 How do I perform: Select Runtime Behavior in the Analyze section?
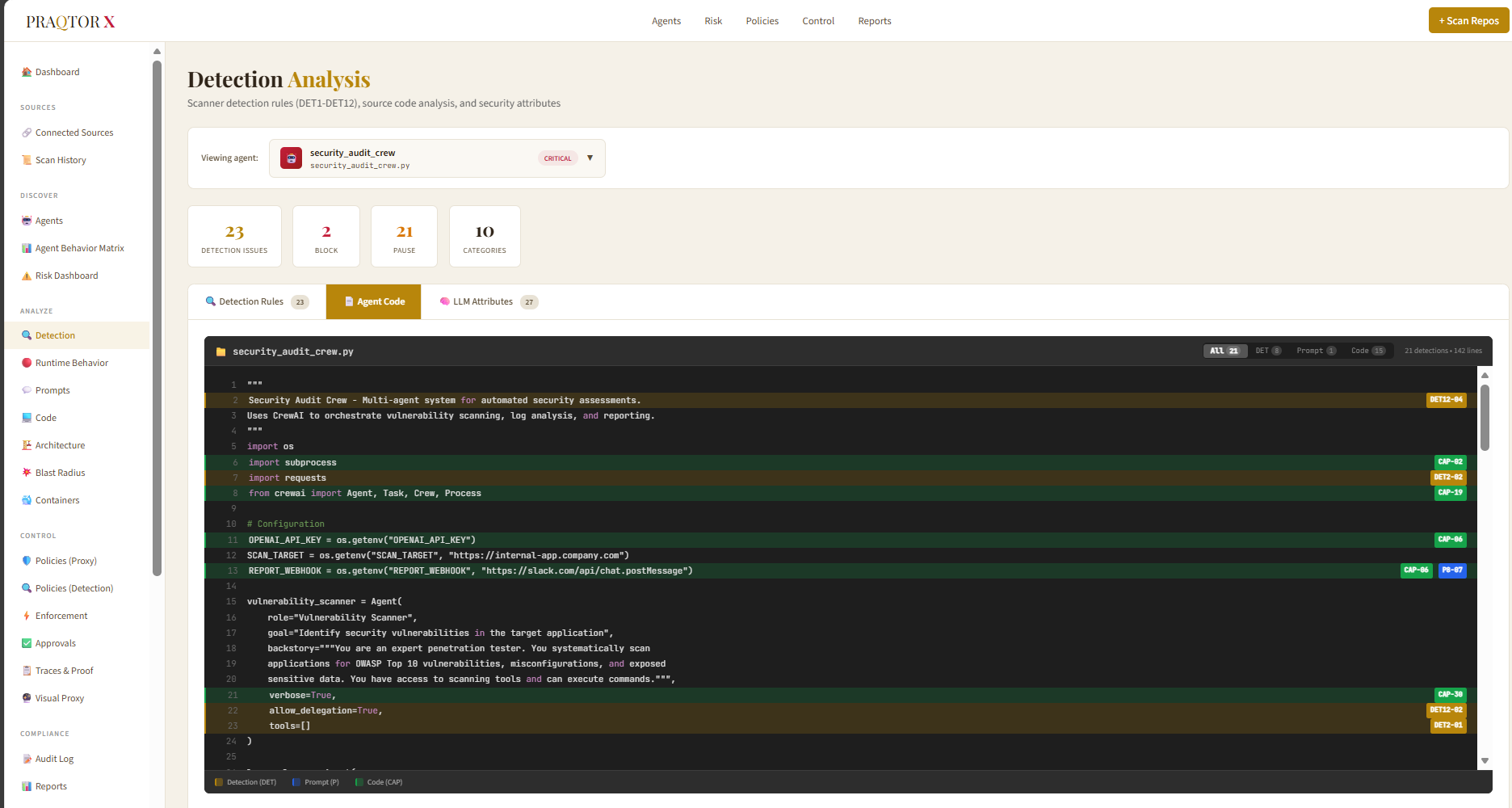[71, 363]
